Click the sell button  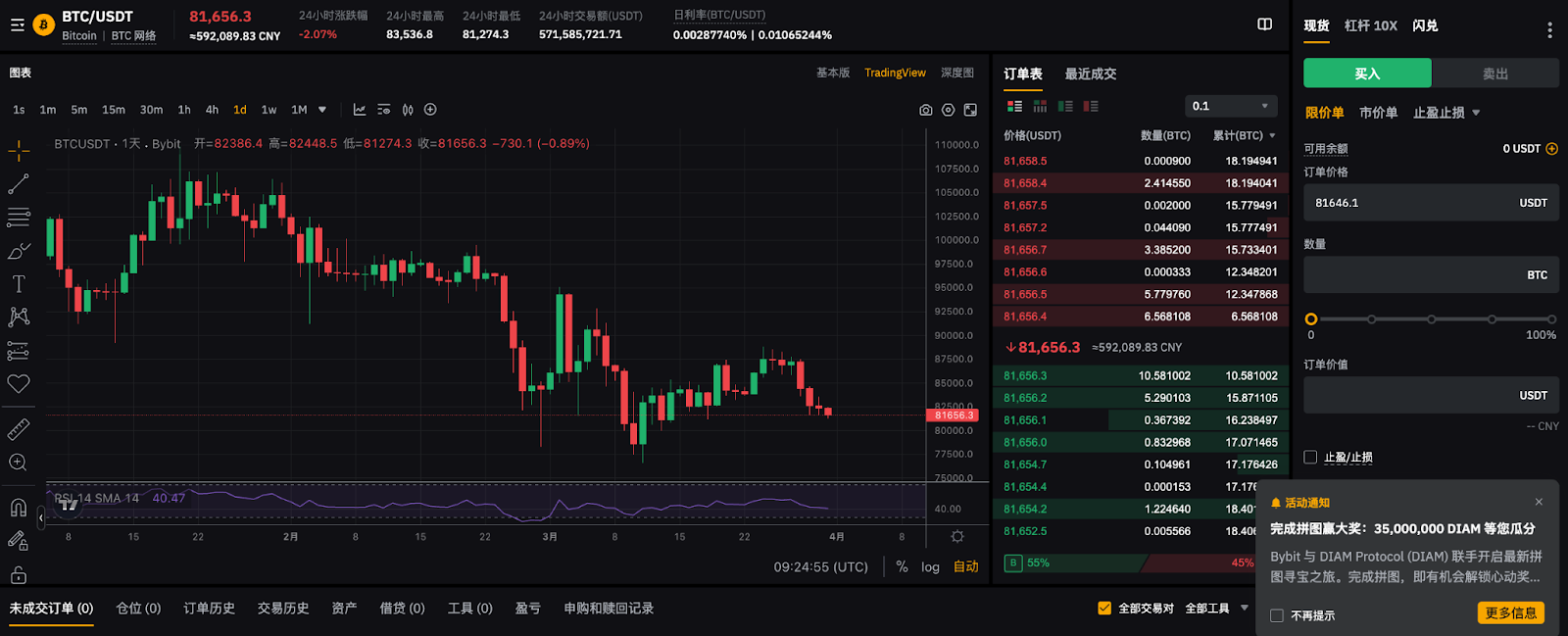click(1495, 73)
